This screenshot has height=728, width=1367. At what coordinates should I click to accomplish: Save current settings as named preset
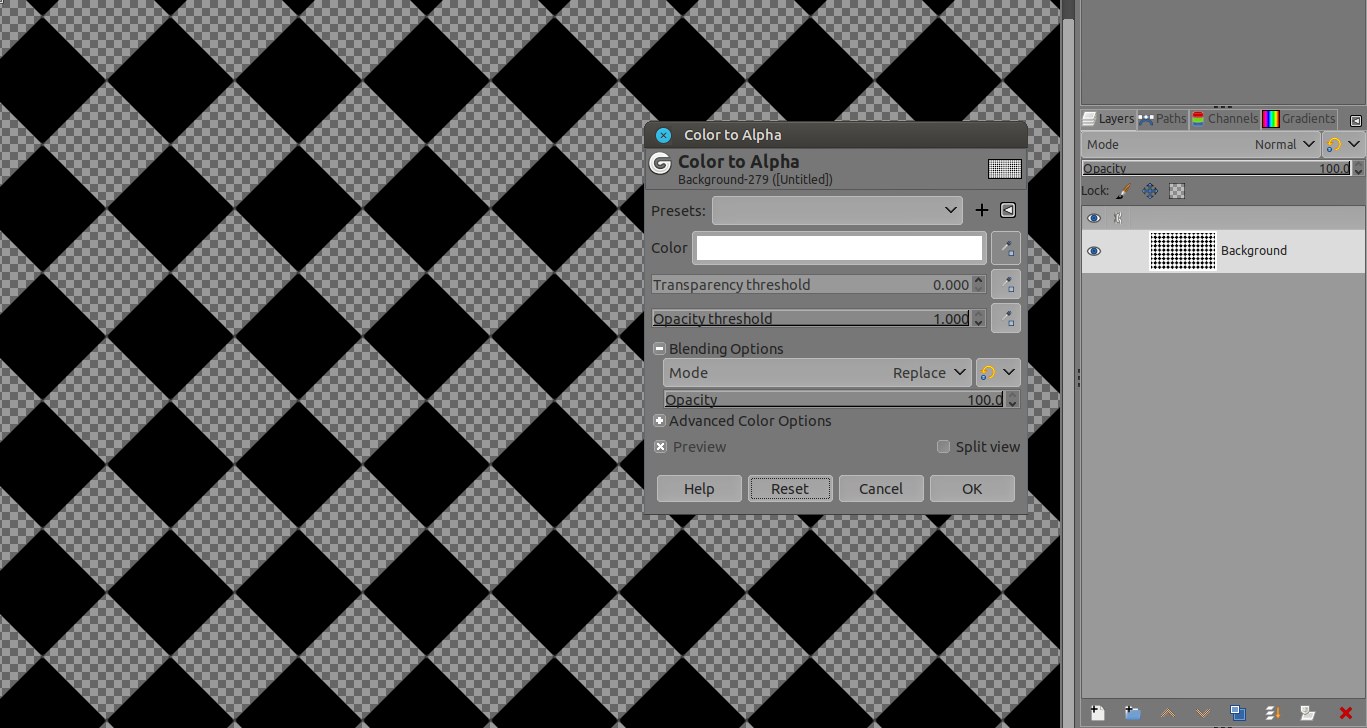[981, 210]
